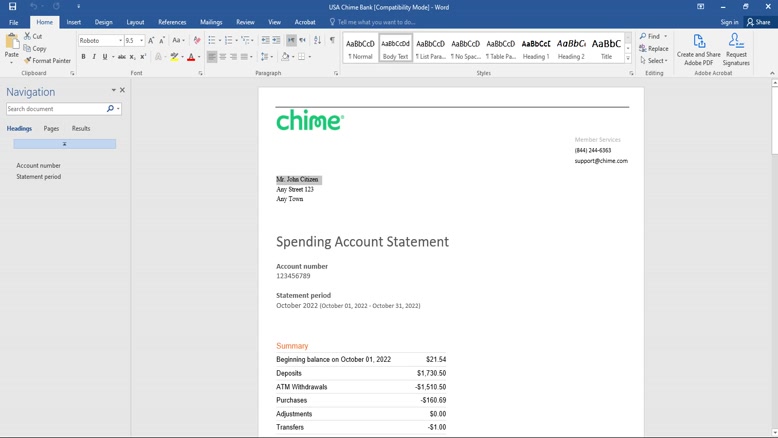This screenshot has width=778, height=438.
Task: Show or hide paragraph marks
Action: 332,41
